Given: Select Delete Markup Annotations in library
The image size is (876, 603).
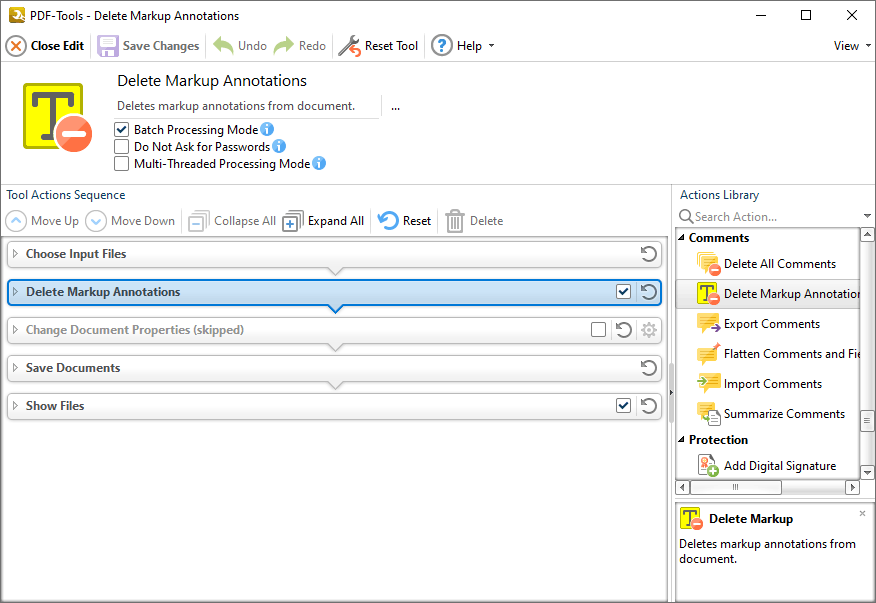Looking at the screenshot, I should [768, 294].
